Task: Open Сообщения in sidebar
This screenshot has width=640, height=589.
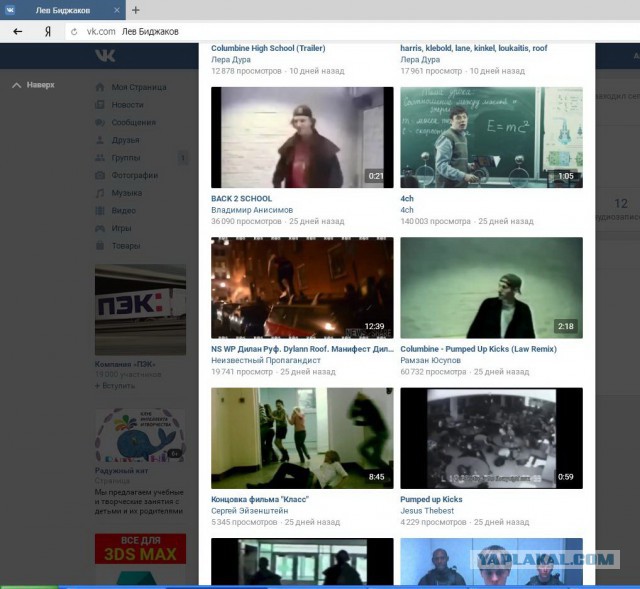Action: [134, 122]
